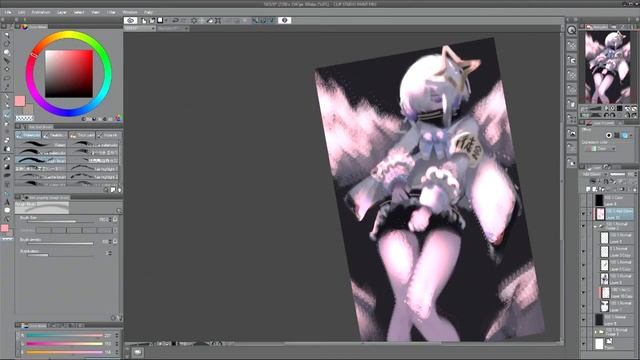Click the Undo arrow icon
Screen dimensions: 640x360
176,20
